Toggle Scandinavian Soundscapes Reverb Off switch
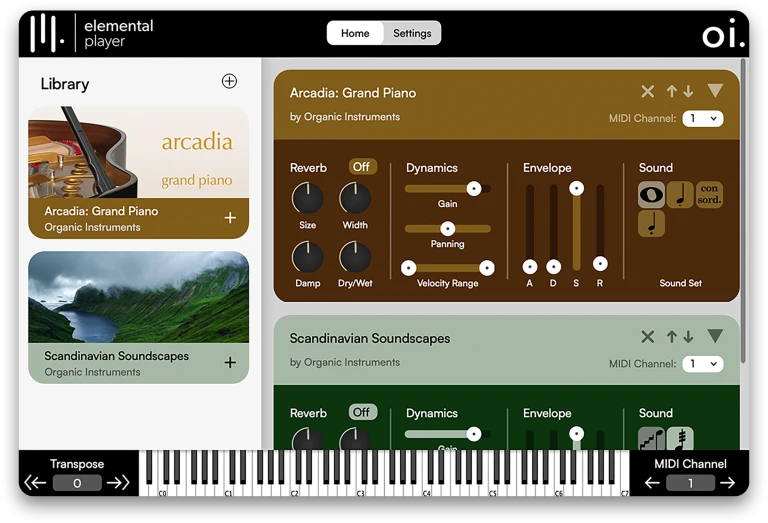Screen dimensions: 768x523 pos(362,412)
